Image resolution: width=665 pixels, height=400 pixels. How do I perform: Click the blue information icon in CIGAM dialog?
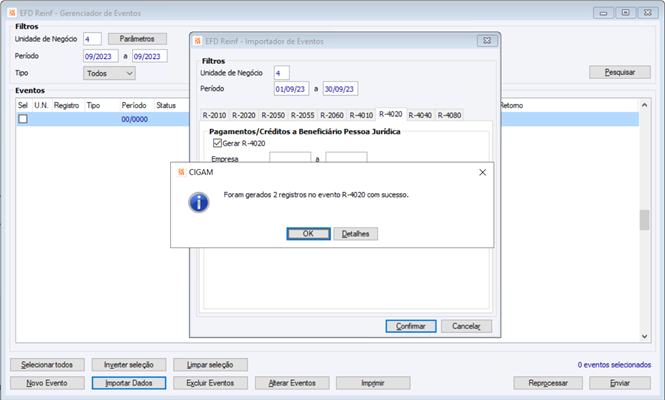click(x=198, y=202)
